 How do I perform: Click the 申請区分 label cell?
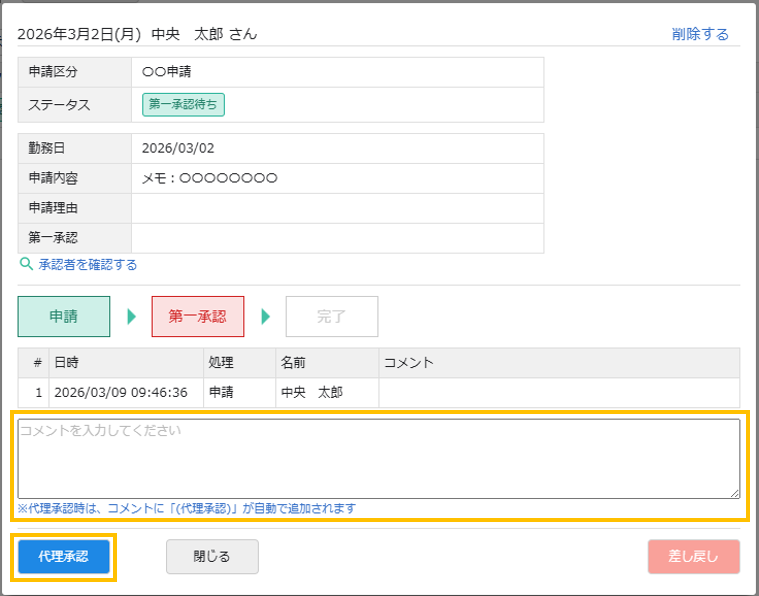click(x=75, y=72)
